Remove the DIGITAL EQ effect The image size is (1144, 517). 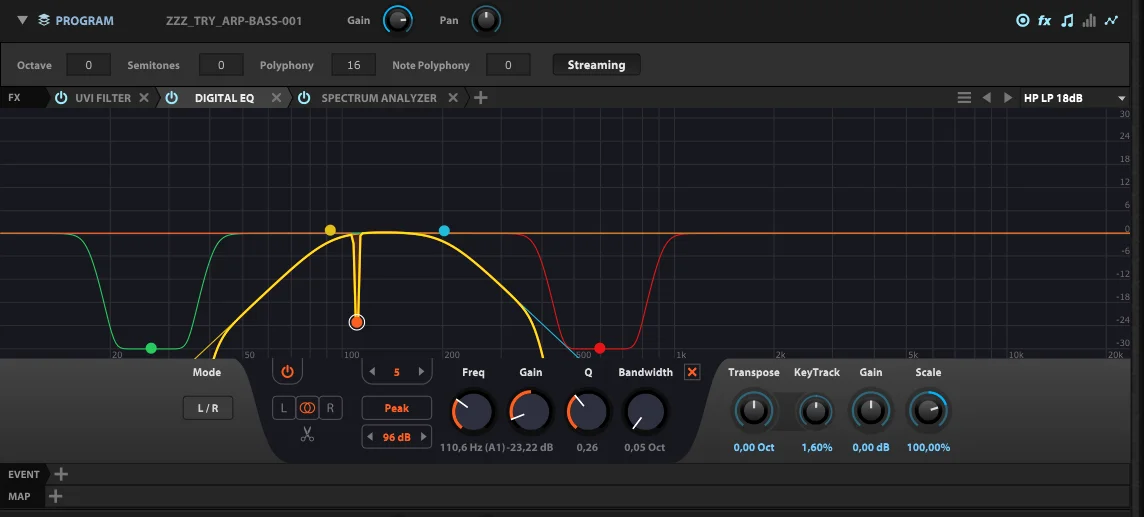pos(277,98)
